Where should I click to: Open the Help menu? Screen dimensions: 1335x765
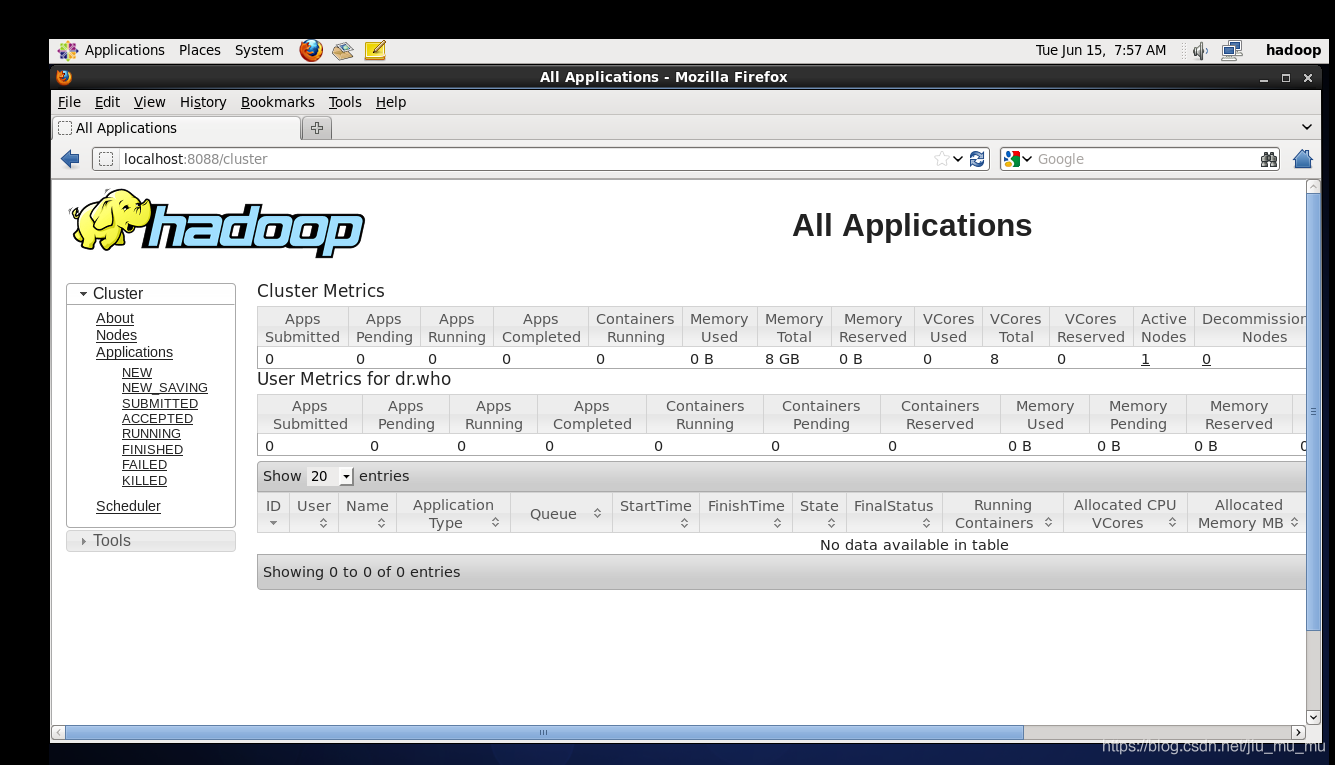[391, 102]
